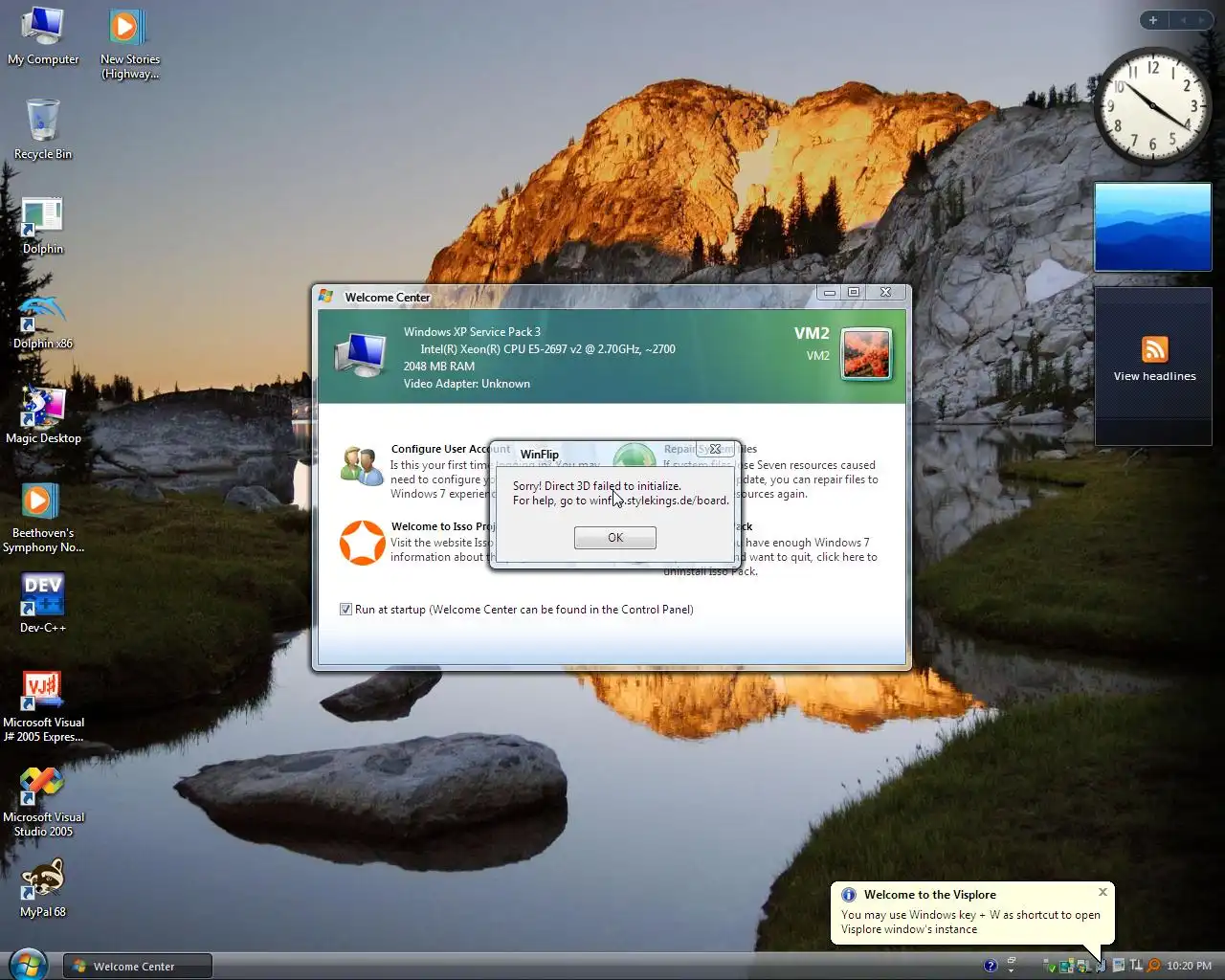Click the '2048 MB RAM' text
The width and height of the screenshot is (1225, 980).
[x=439, y=367]
